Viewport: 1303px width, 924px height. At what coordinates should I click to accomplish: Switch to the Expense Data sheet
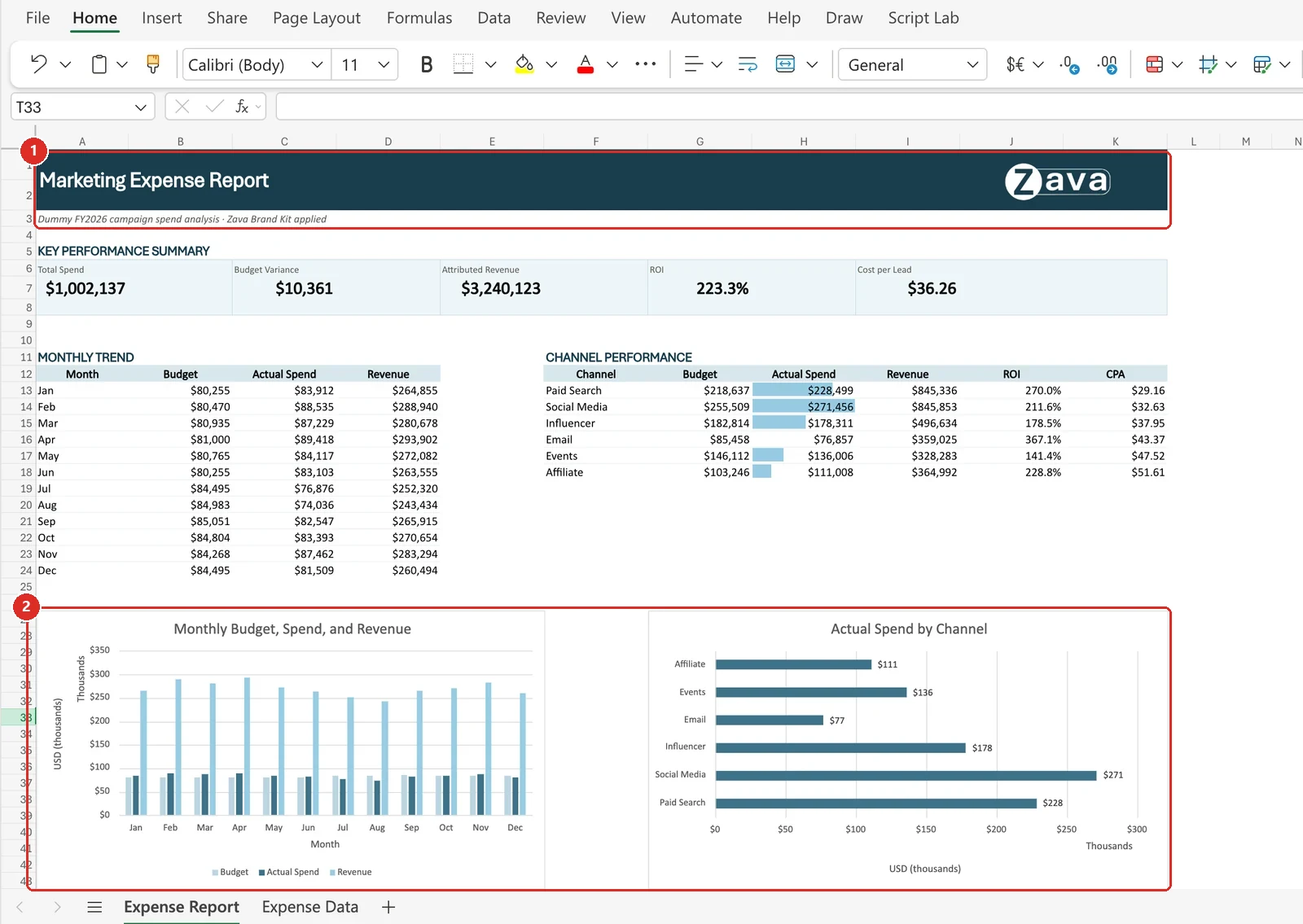[310, 907]
